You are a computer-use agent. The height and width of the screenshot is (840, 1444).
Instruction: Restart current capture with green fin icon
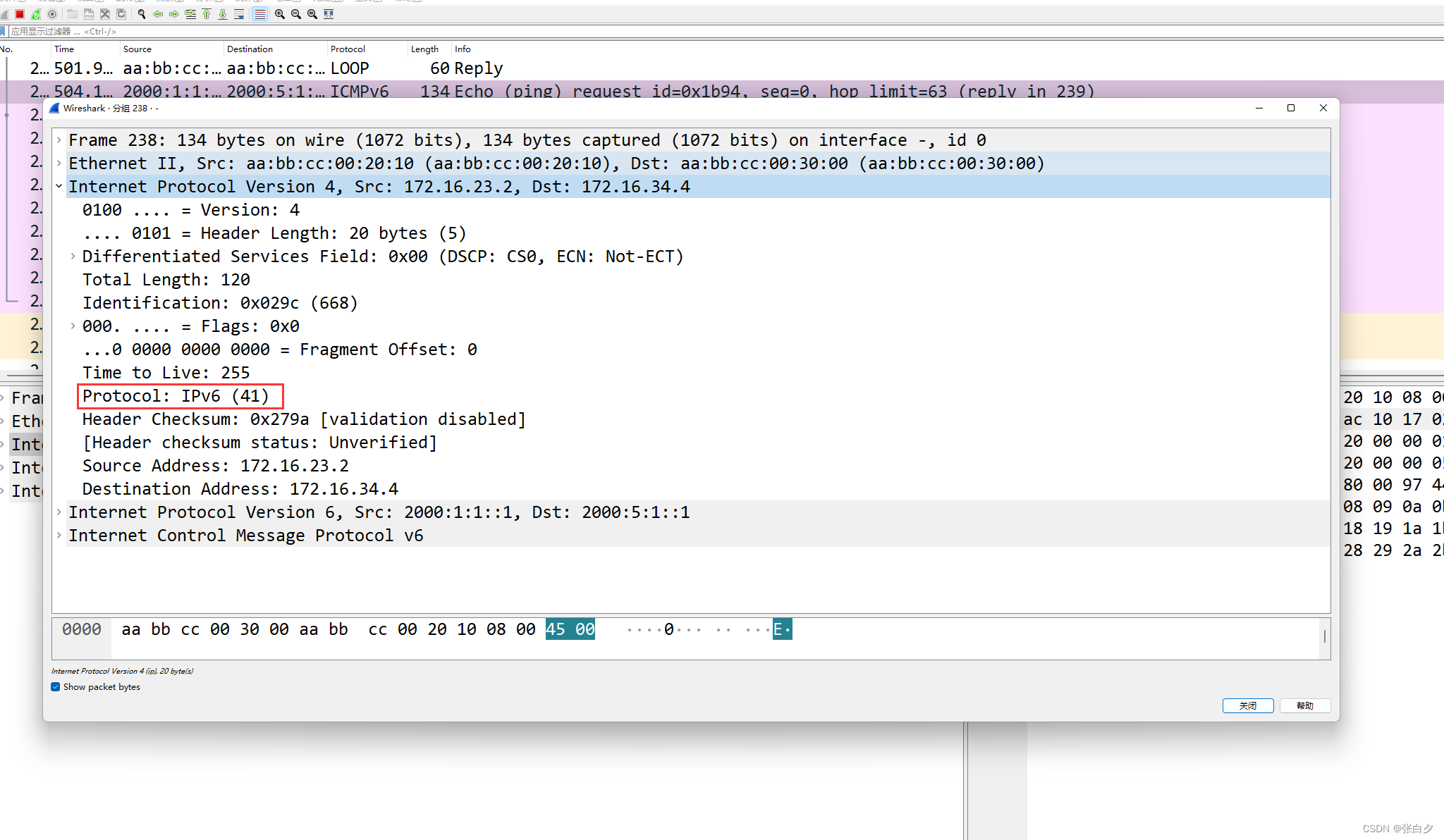pos(36,14)
